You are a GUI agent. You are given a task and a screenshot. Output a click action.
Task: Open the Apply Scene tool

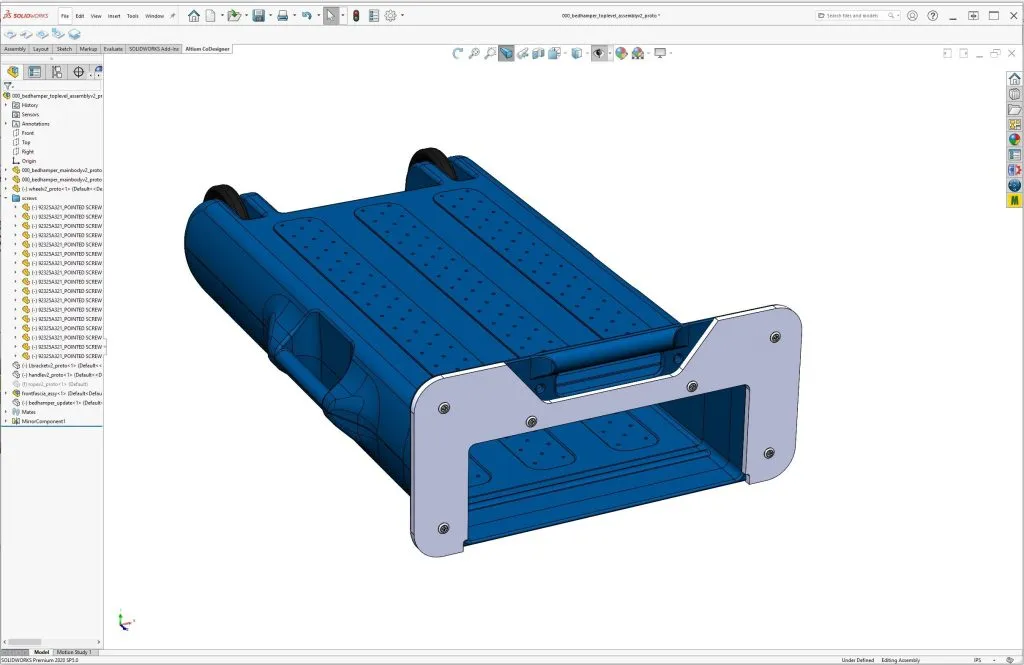637,52
